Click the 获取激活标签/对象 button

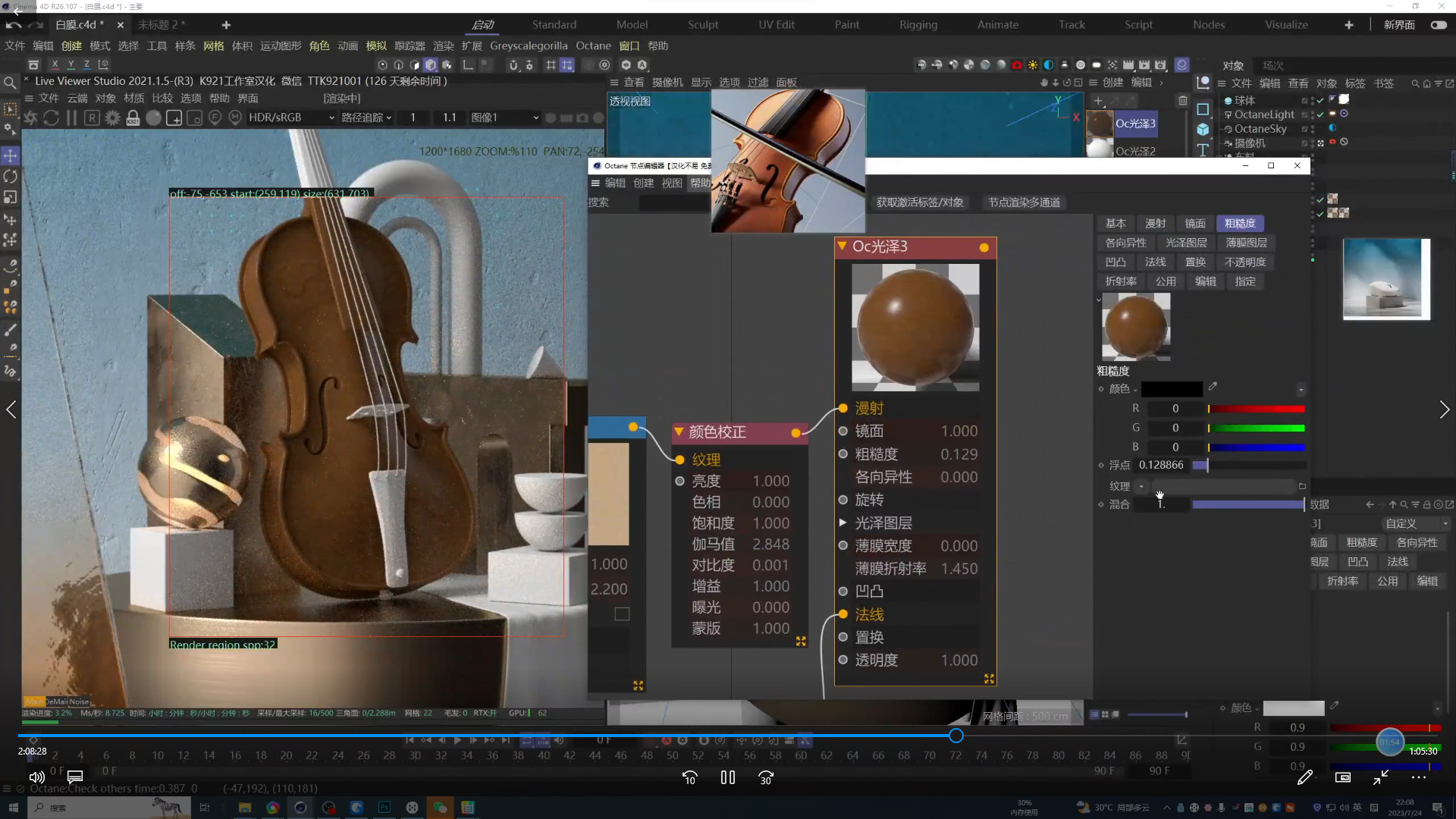tap(920, 202)
